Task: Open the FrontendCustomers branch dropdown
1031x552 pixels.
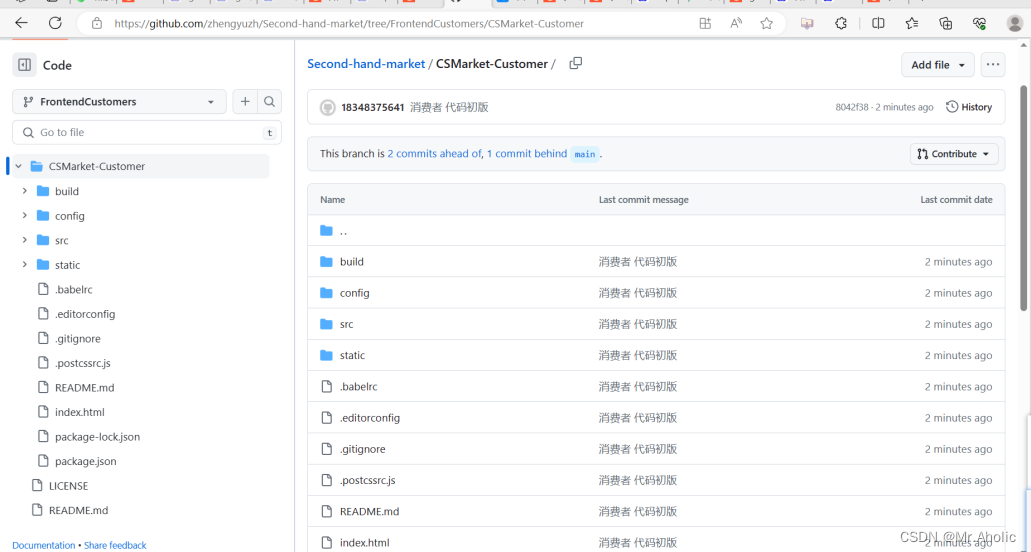Action: point(119,102)
